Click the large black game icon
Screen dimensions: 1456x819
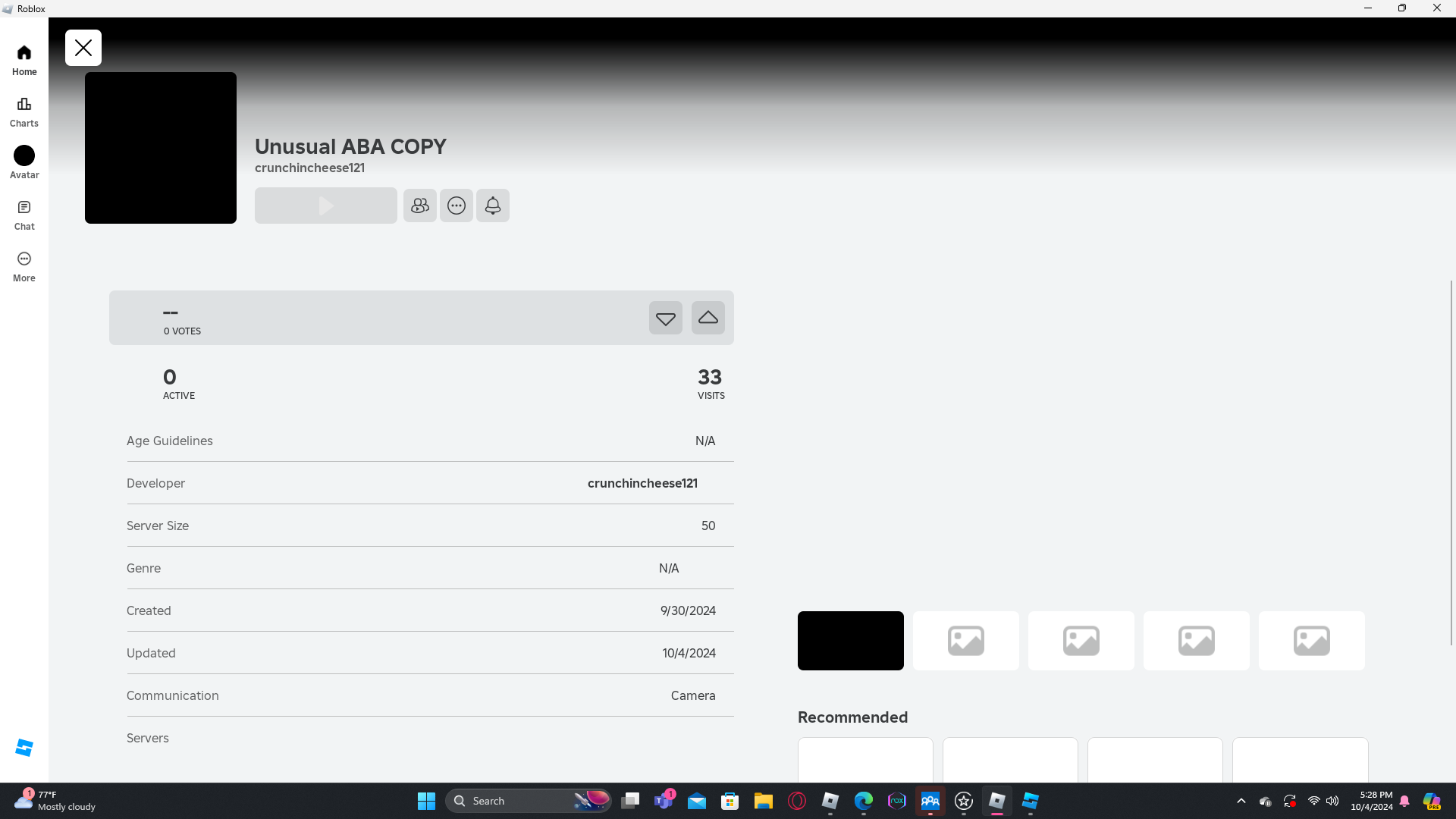pyautogui.click(x=161, y=148)
